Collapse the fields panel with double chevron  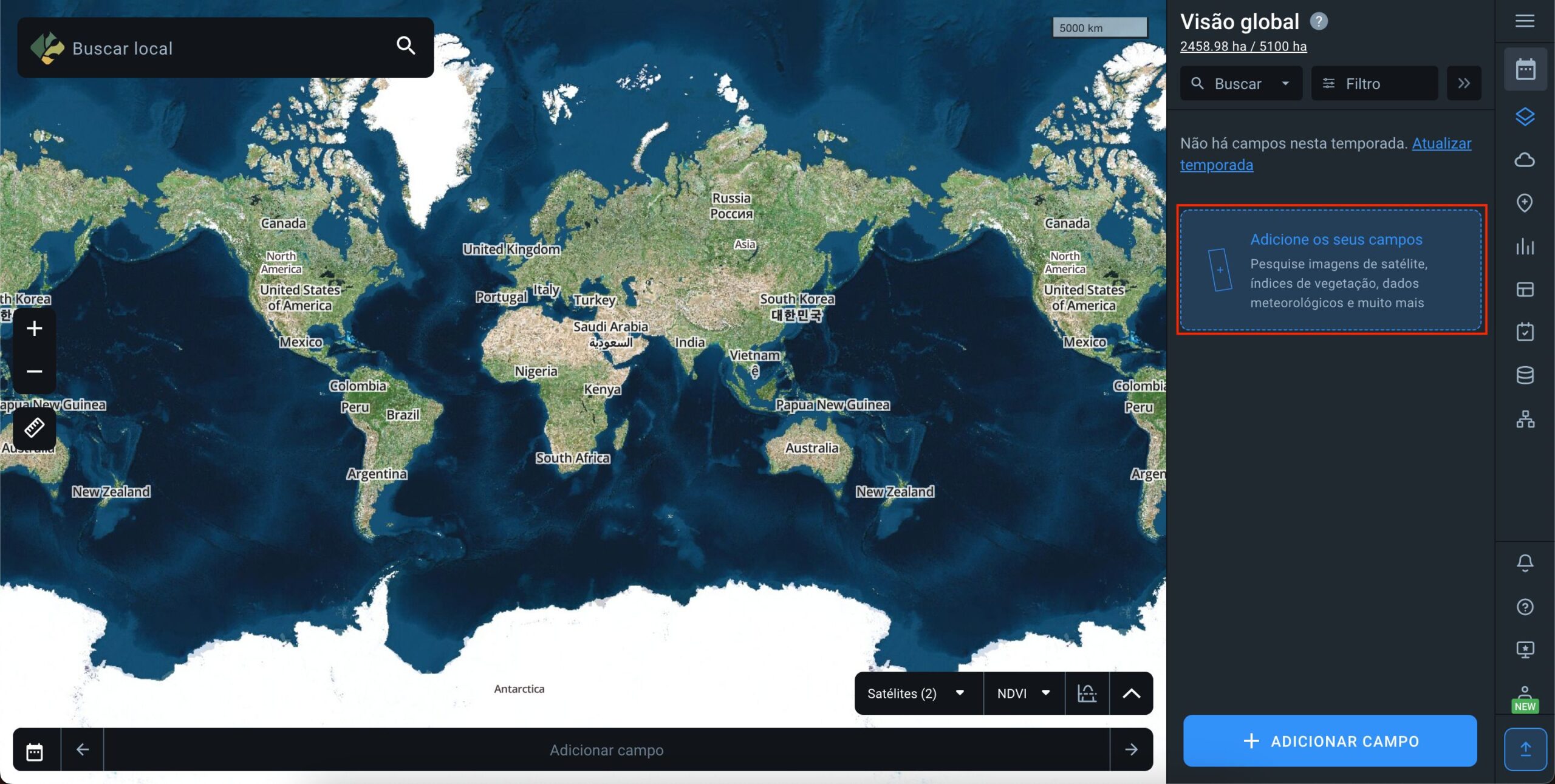coord(1464,83)
